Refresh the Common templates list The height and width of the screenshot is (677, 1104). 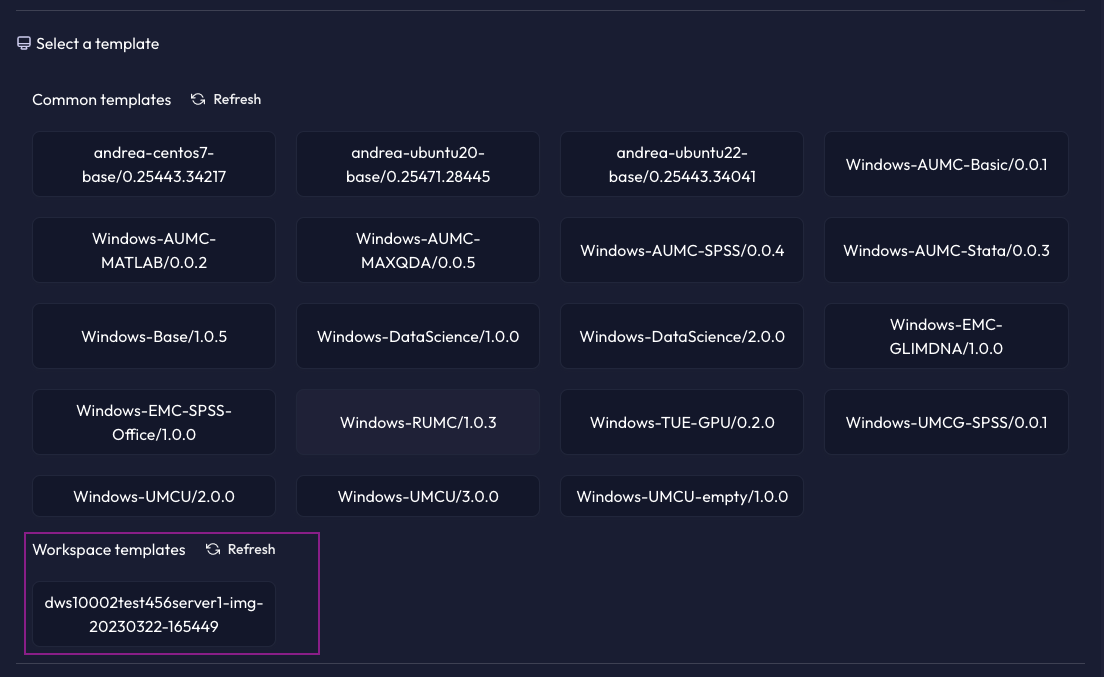coord(226,99)
